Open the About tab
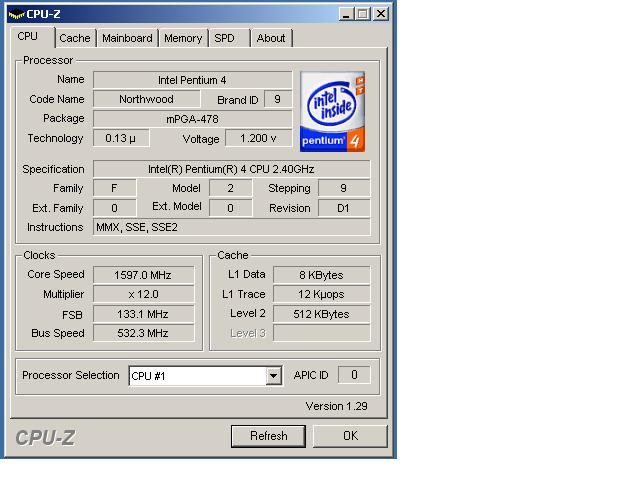Viewport: 640px width, 480px height. tap(271, 38)
